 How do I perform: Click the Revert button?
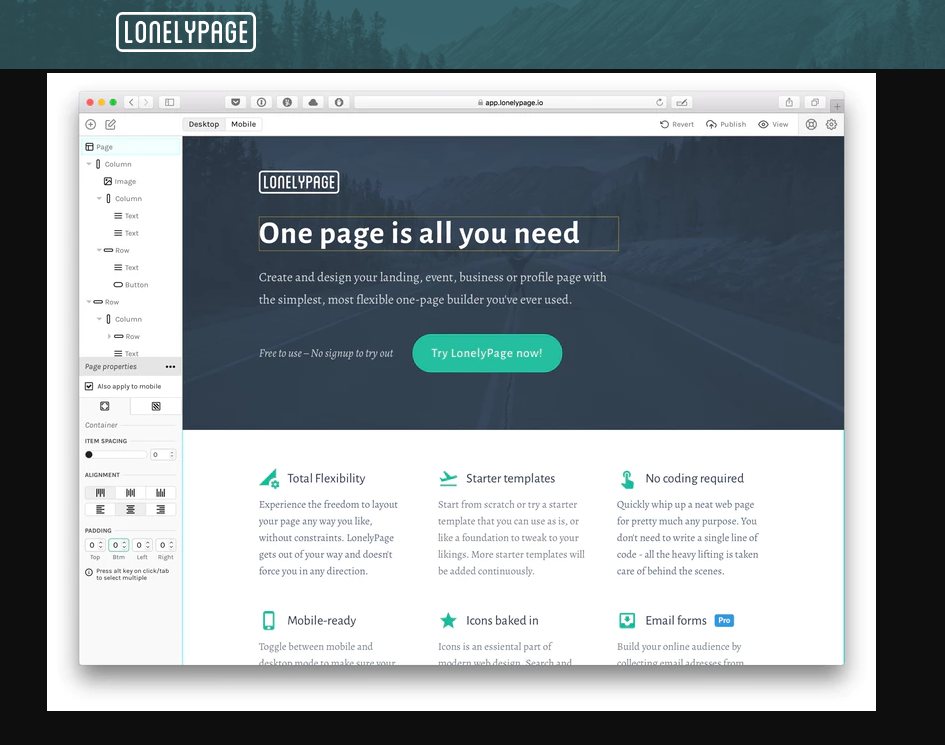coord(676,124)
